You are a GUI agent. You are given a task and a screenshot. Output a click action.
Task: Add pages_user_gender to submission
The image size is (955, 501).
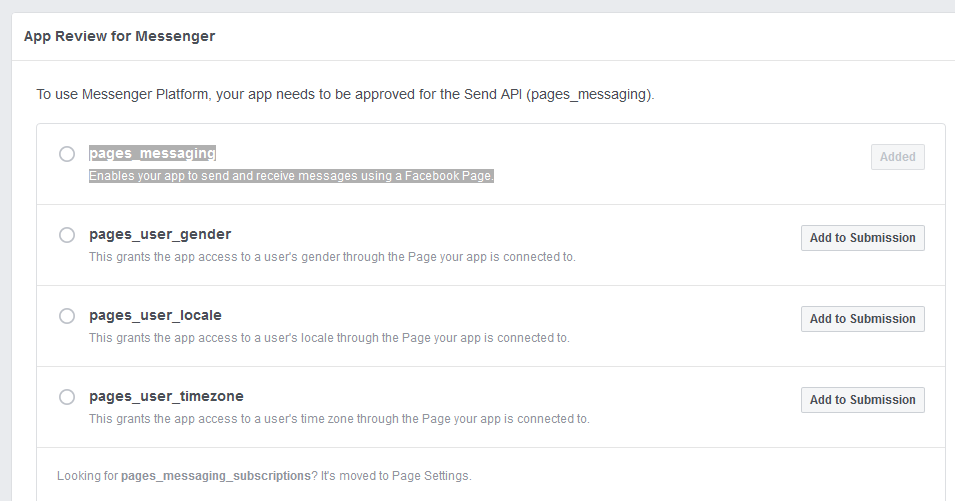(862, 238)
